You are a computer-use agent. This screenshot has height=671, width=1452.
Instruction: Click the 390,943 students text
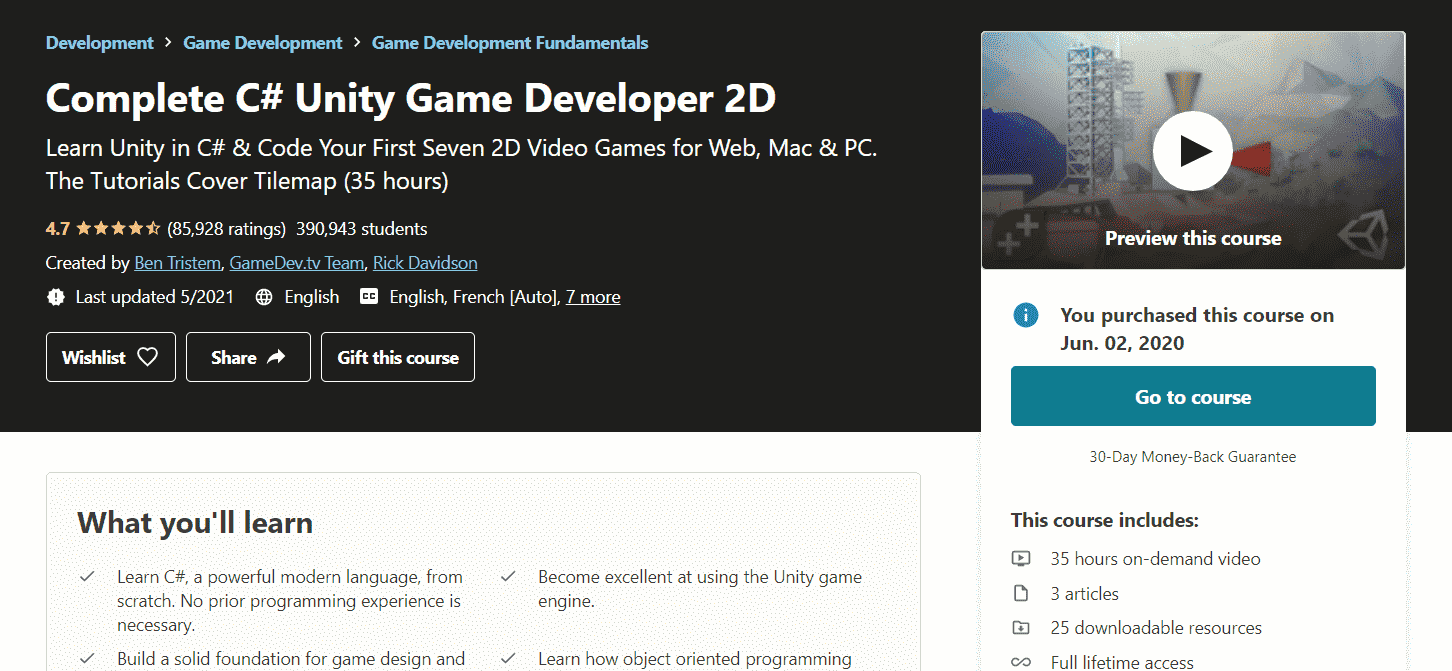pyautogui.click(x=362, y=229)
